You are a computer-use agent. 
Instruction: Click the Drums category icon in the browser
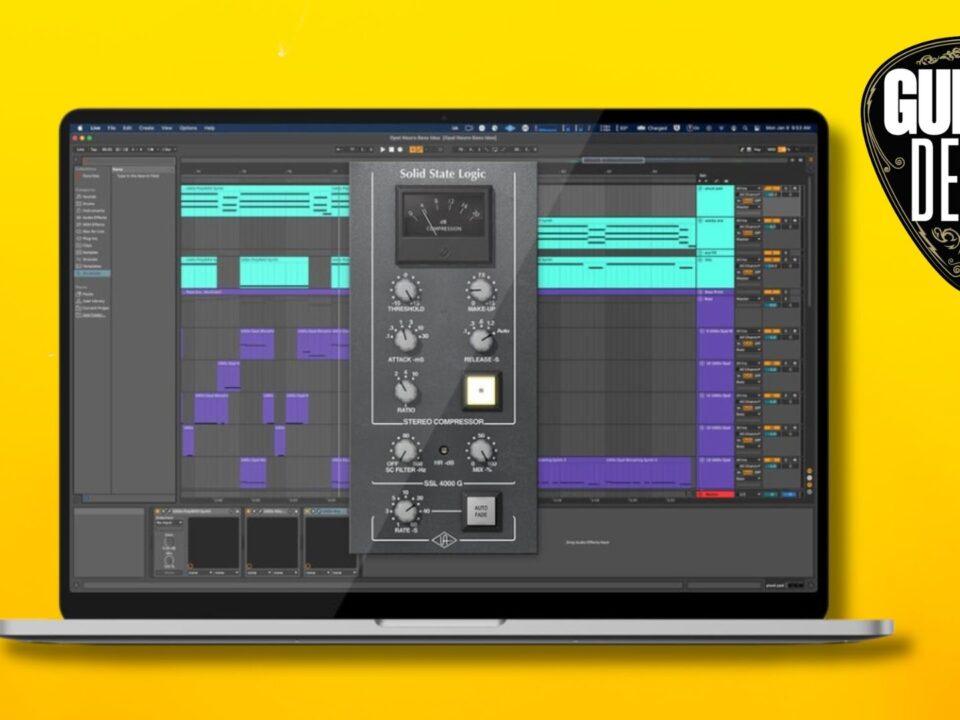tap(80, 204)
